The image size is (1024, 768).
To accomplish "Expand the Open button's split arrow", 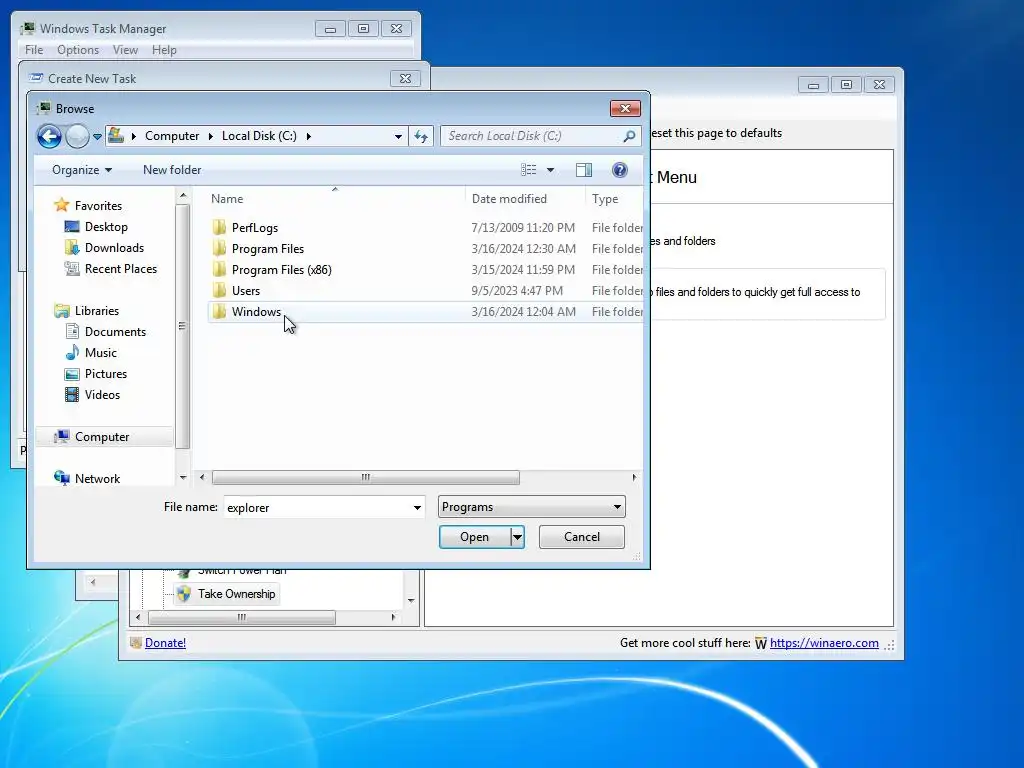I will (517, 537).
